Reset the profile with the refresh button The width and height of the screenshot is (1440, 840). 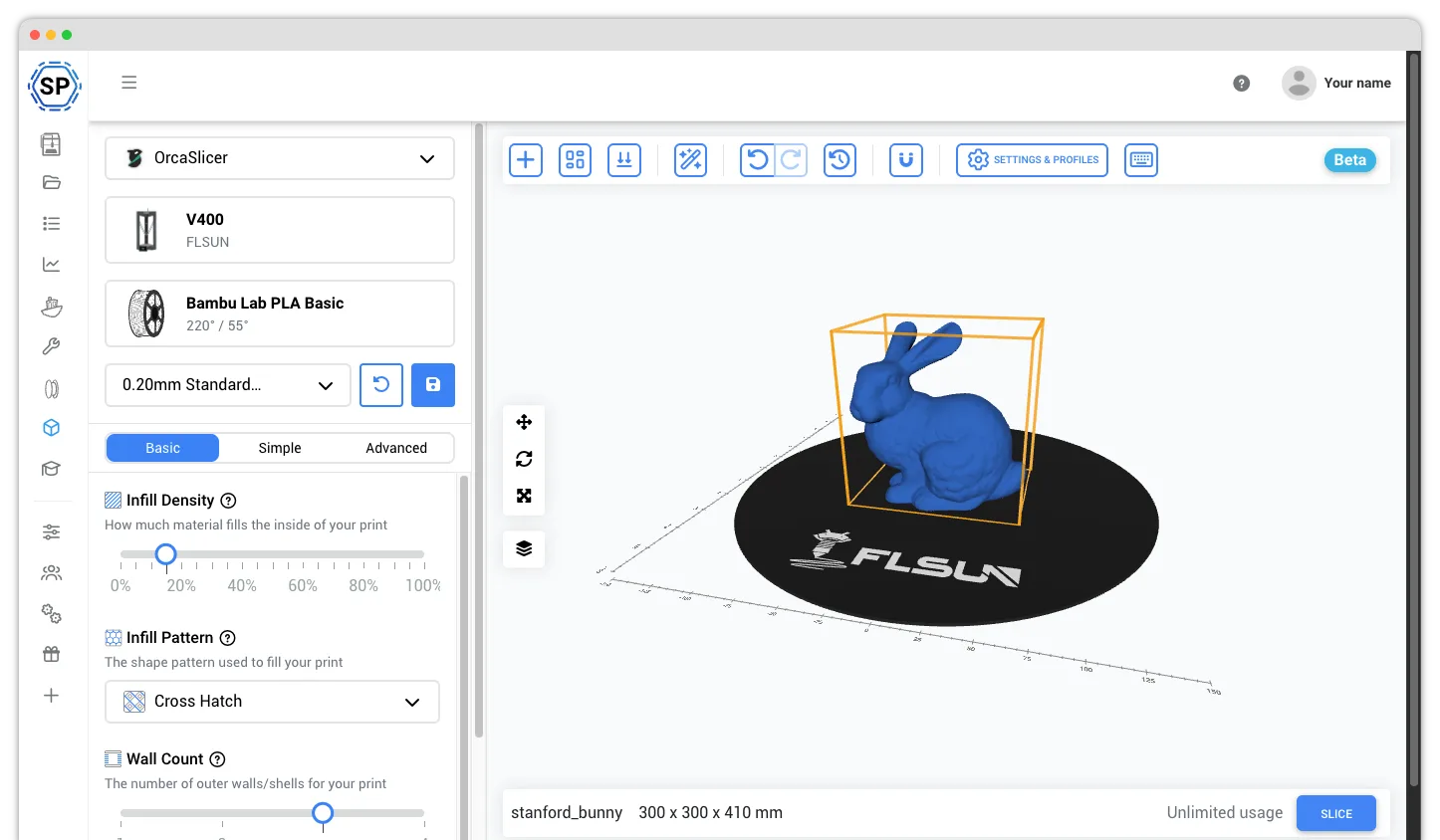coord(381,385)
